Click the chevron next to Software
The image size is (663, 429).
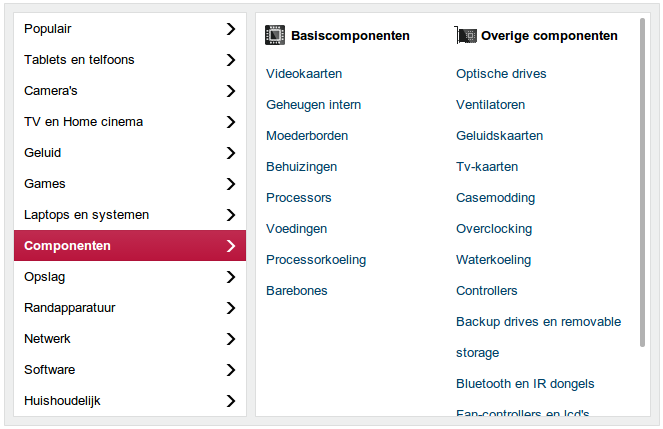[231, 370]
